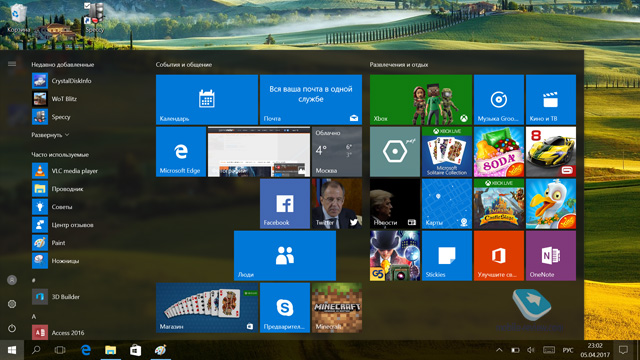This screenshot has width=640, height=360.
Task: Open Task View on the taskbar
Action: [60, 350]
